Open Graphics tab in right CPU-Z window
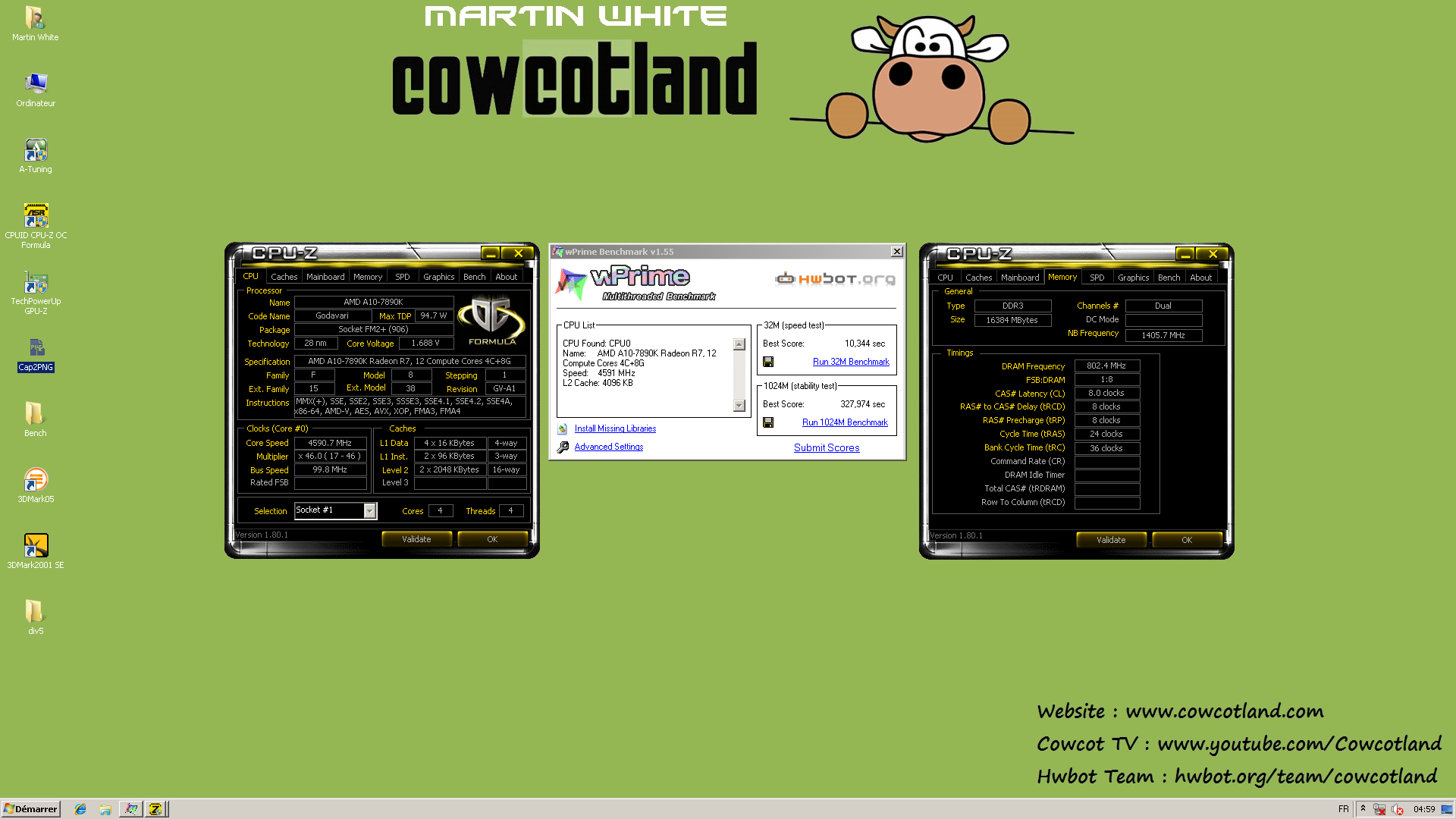Screen dimensions: 1456x819 click(1133, 278)
